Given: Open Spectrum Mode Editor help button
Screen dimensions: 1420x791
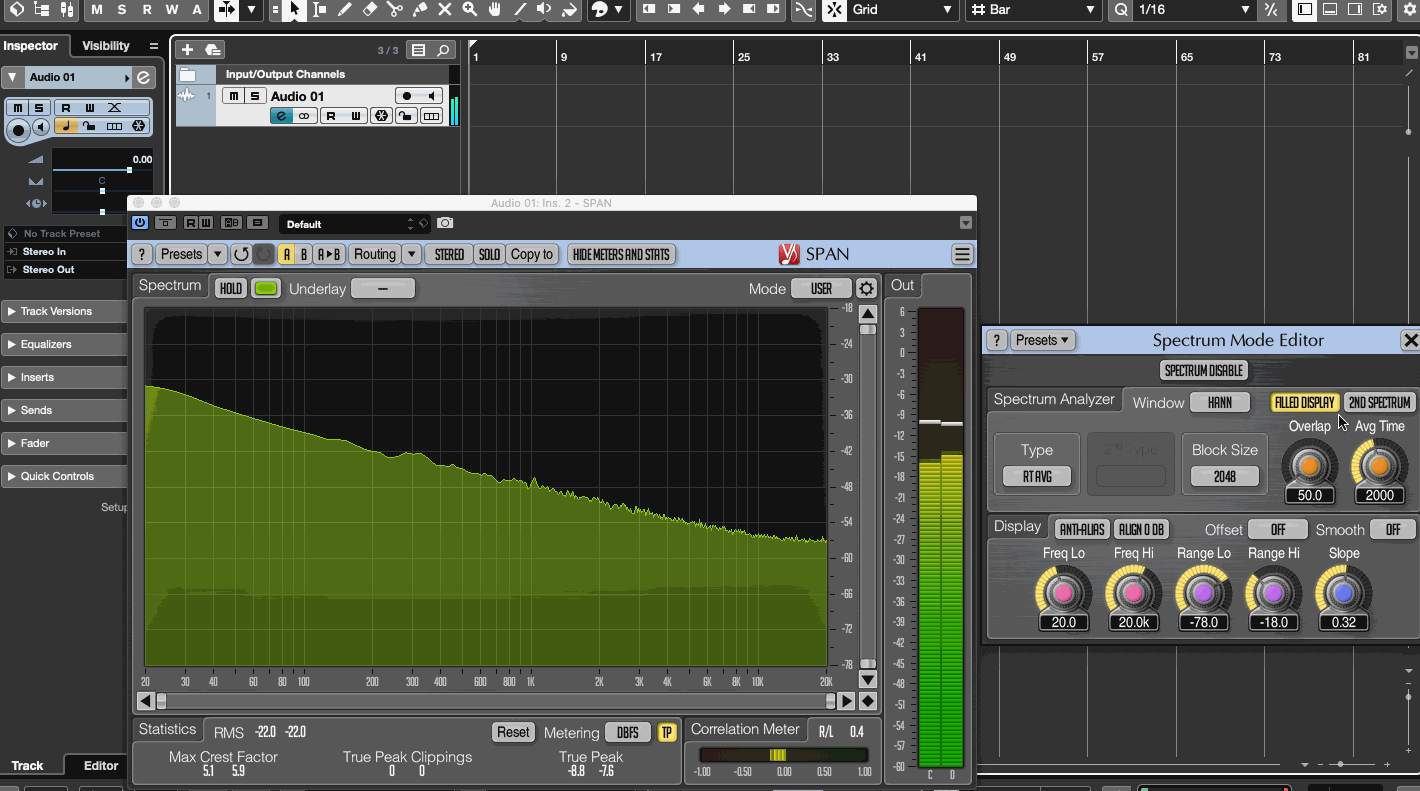Looking at the screenshot, I should pos(996,340).
